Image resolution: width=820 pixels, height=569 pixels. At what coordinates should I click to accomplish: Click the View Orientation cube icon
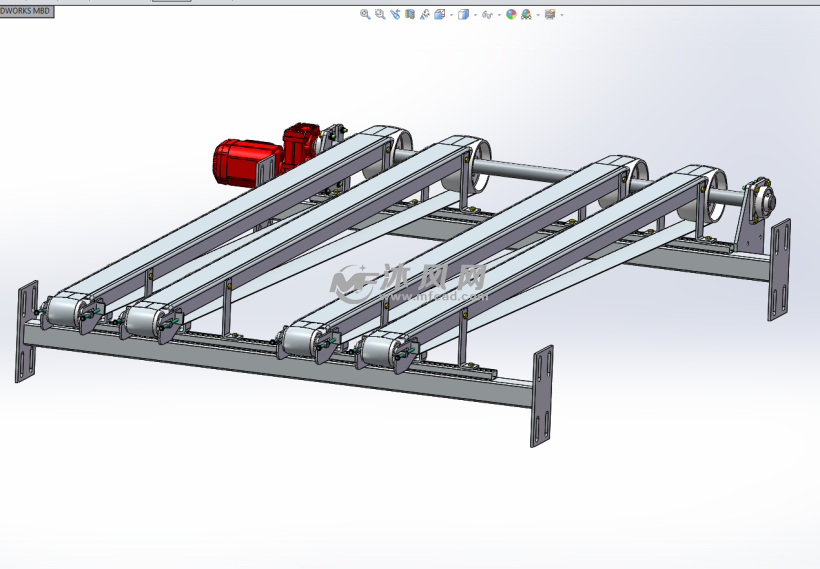click(440, 15)
